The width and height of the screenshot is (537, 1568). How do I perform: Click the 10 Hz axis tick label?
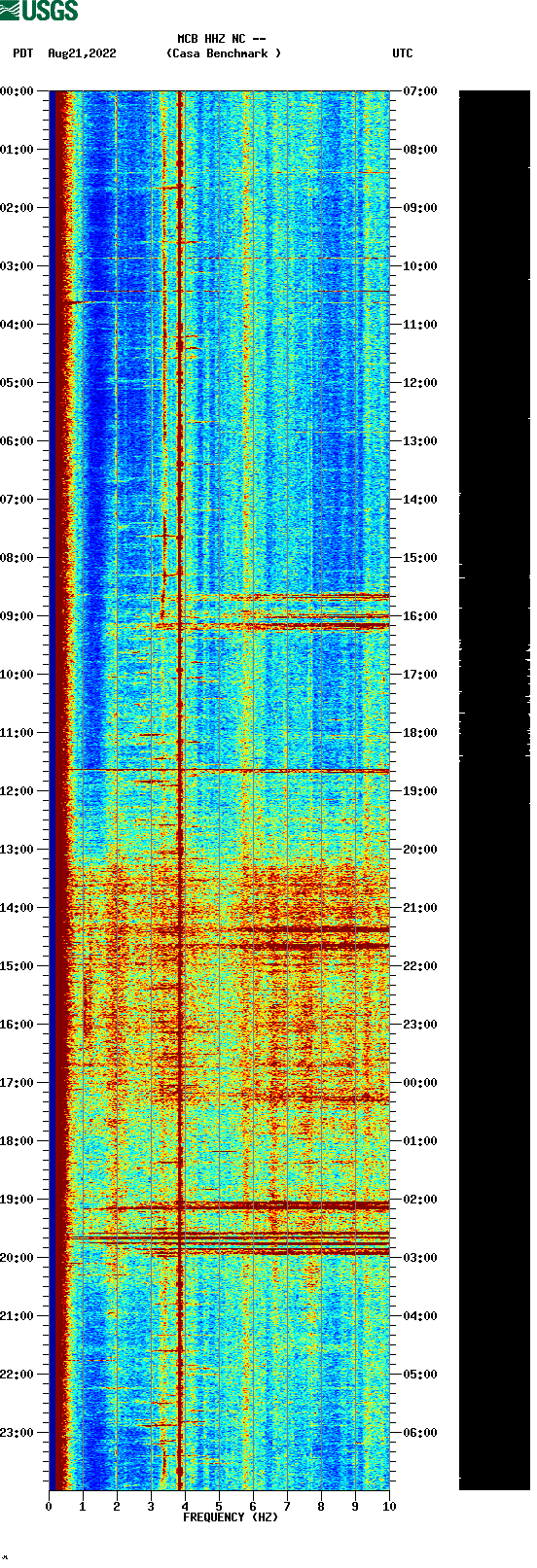click(x=389, y=1507)
